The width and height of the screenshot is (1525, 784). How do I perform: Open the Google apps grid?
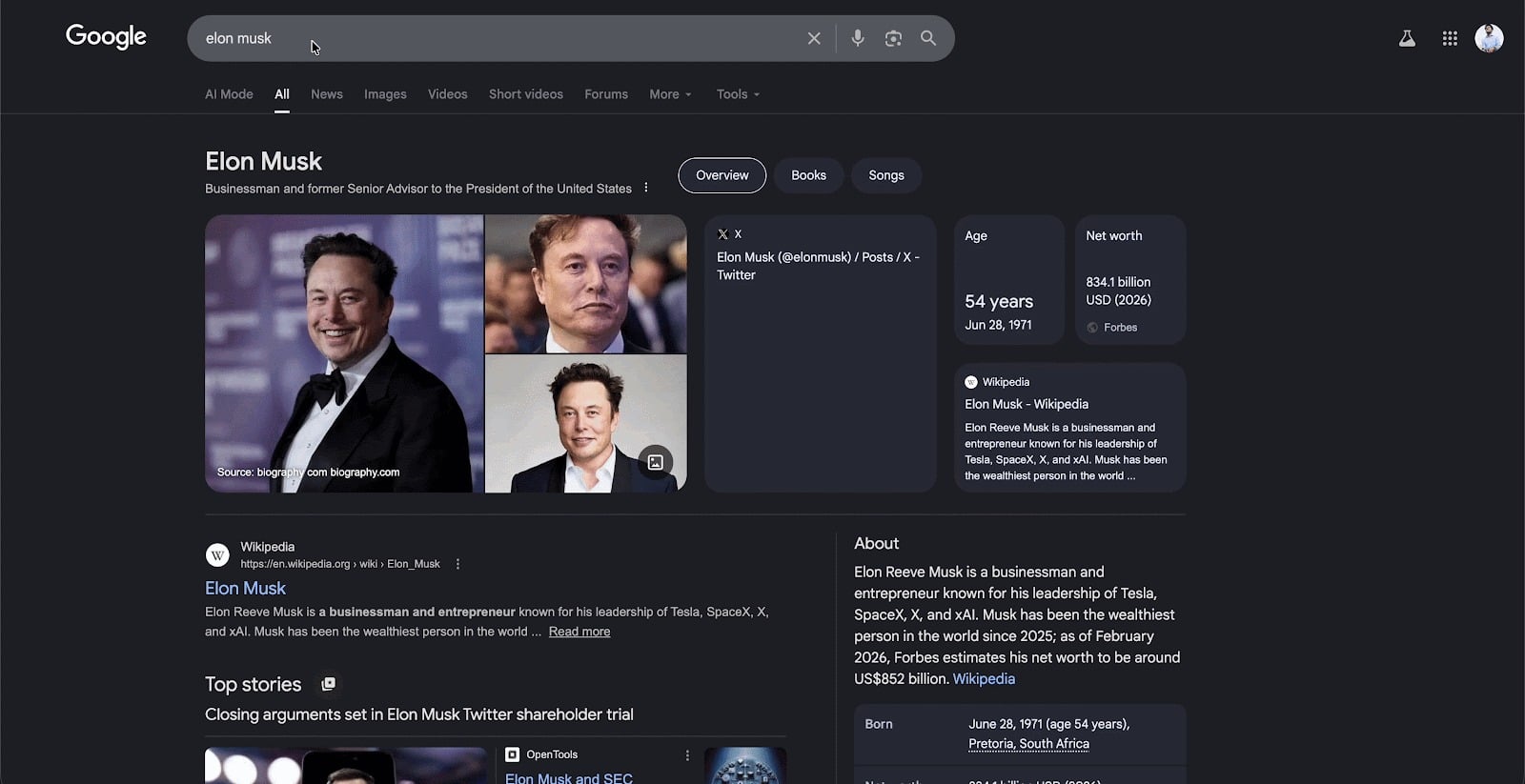(x=1450, y=38)
